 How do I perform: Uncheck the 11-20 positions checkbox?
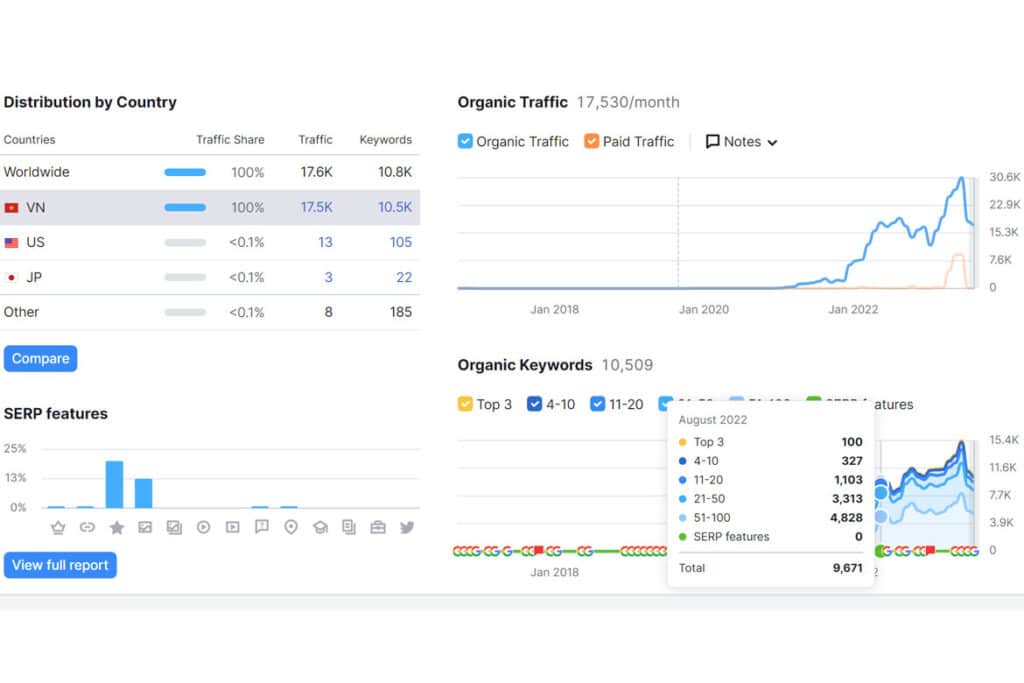pos(598,404)
